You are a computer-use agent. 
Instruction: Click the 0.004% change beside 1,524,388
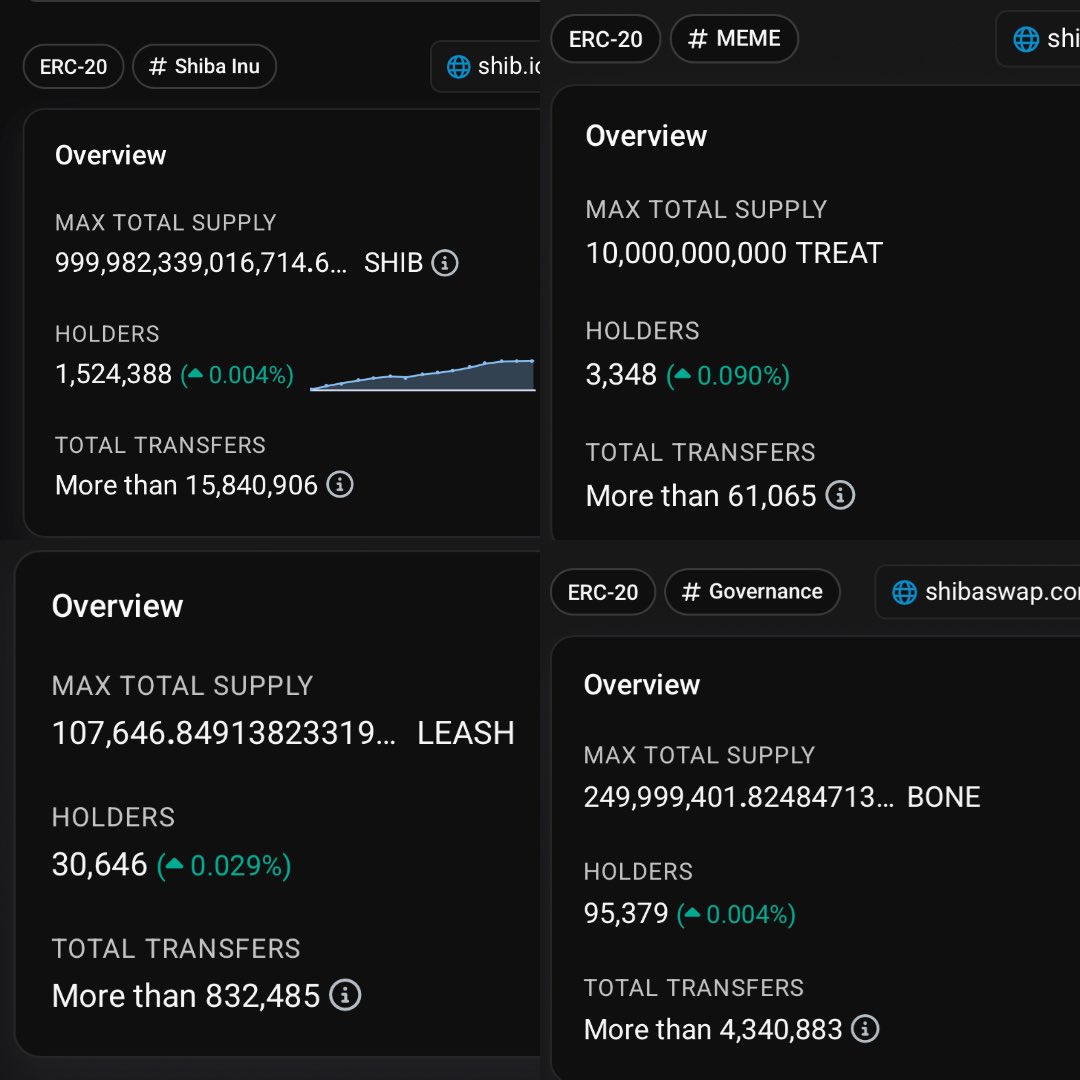click(x=238, y=375)
